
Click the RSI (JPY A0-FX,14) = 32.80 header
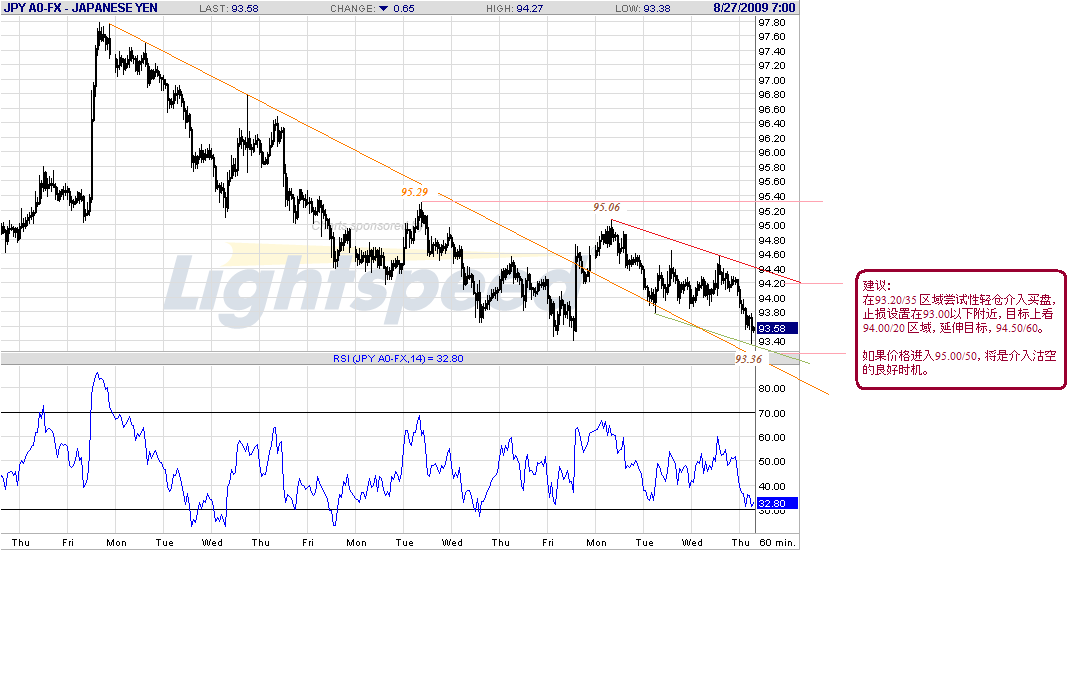[398, 358]
